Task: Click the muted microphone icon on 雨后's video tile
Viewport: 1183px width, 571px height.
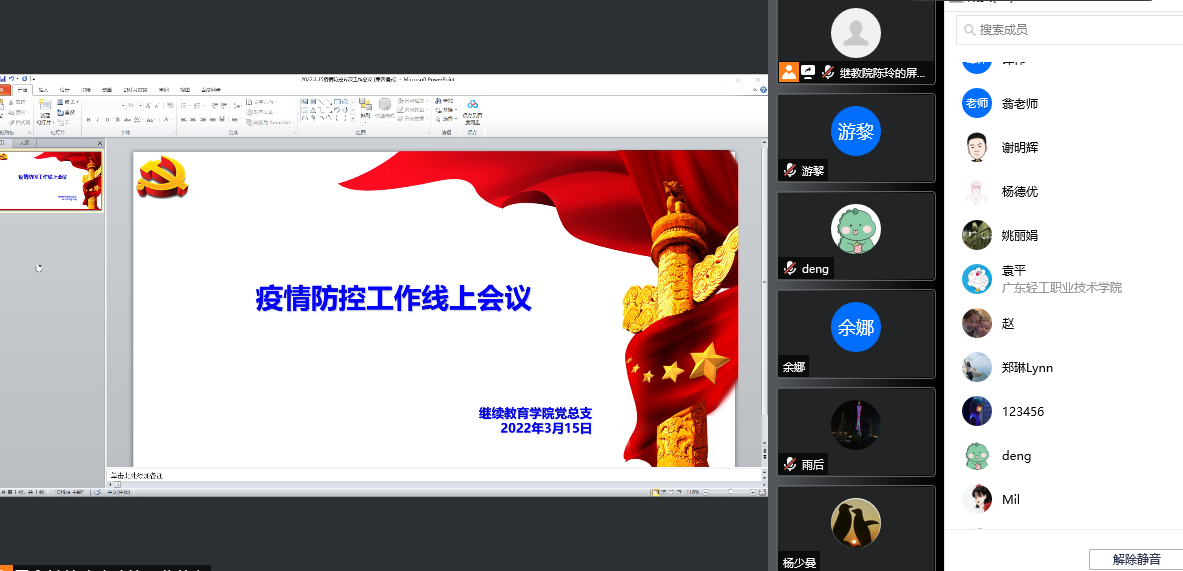Action: 790,465
